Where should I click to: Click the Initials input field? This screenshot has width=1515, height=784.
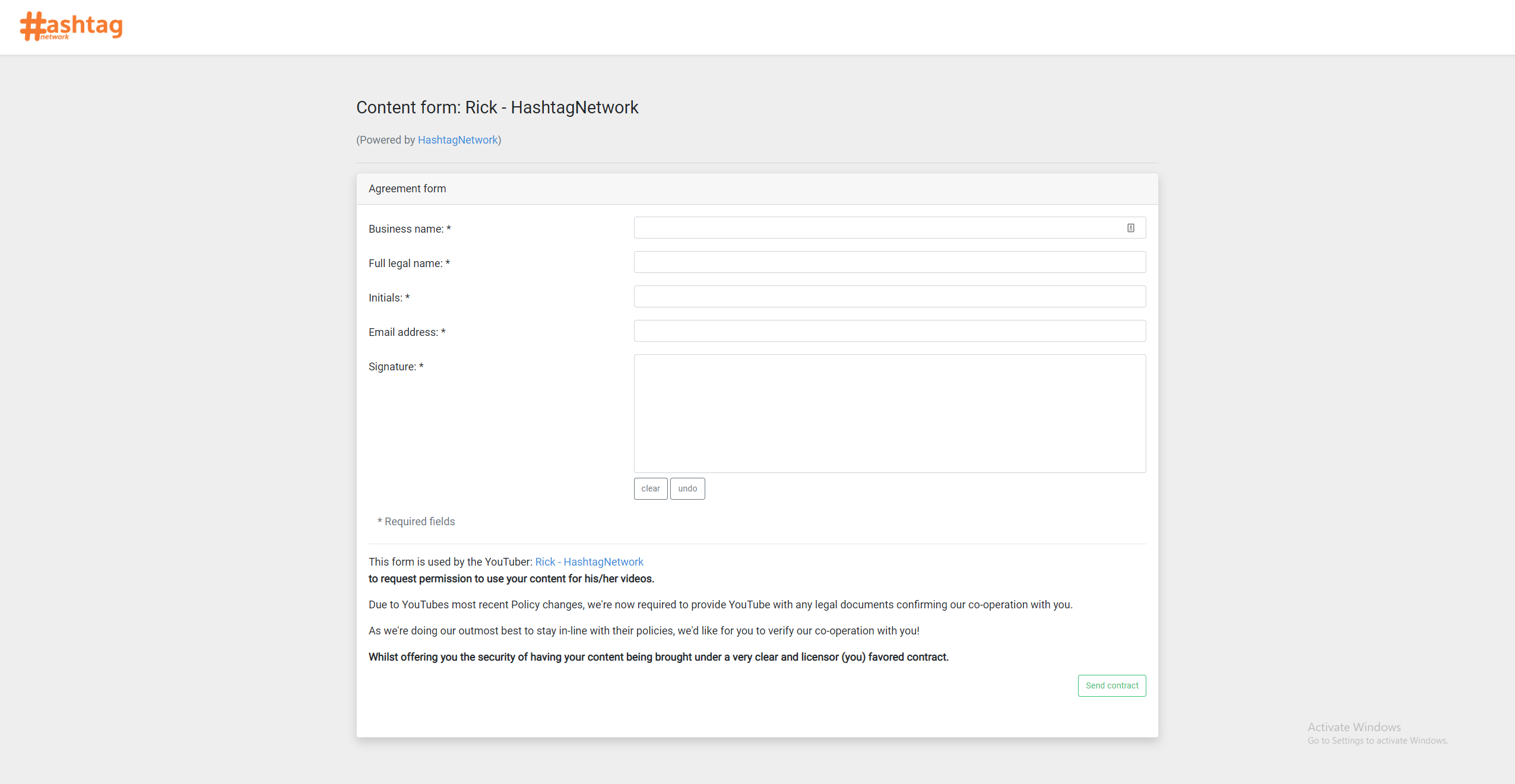coord(890,296)
